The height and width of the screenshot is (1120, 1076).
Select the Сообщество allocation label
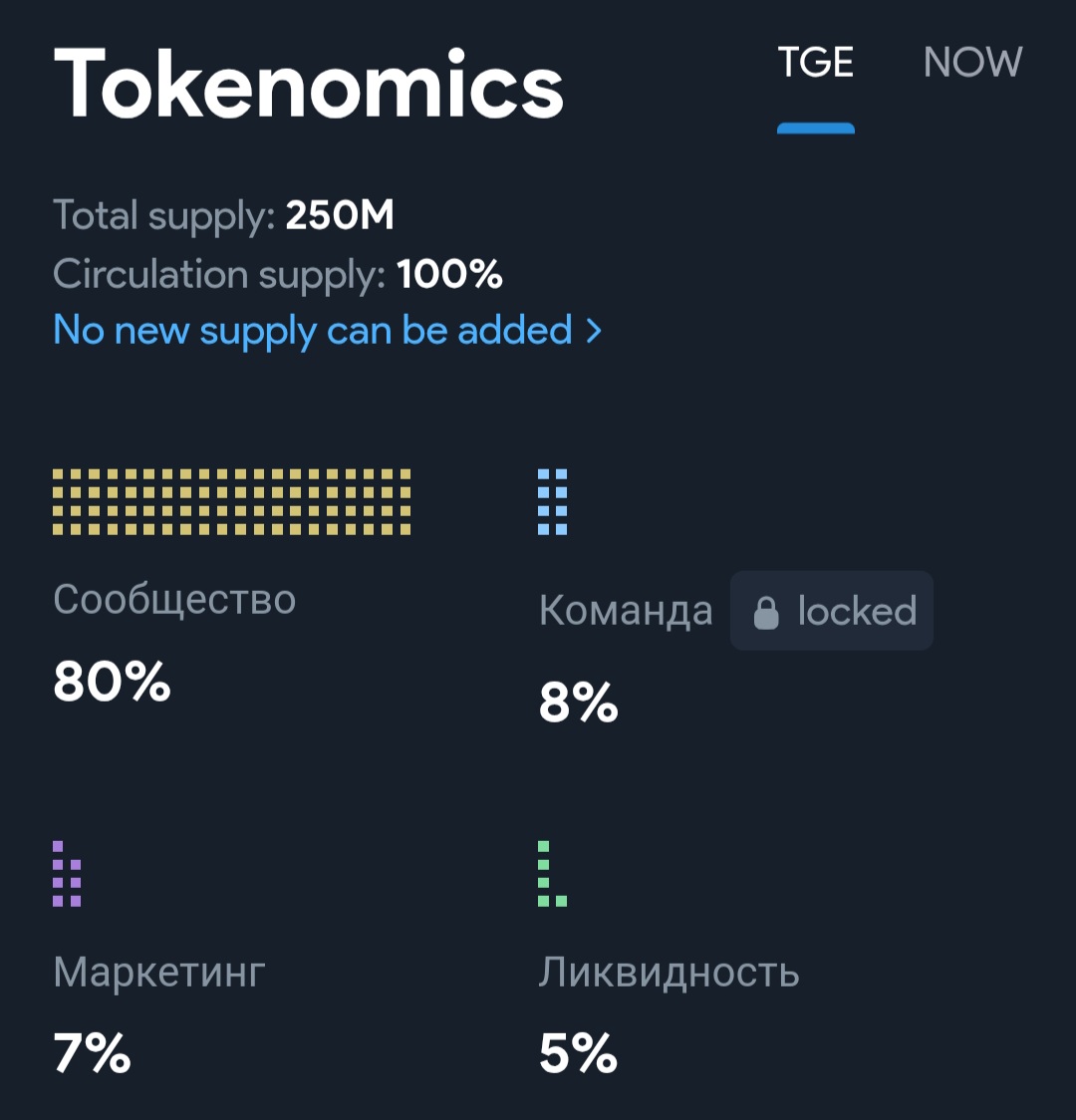(174, 600)
